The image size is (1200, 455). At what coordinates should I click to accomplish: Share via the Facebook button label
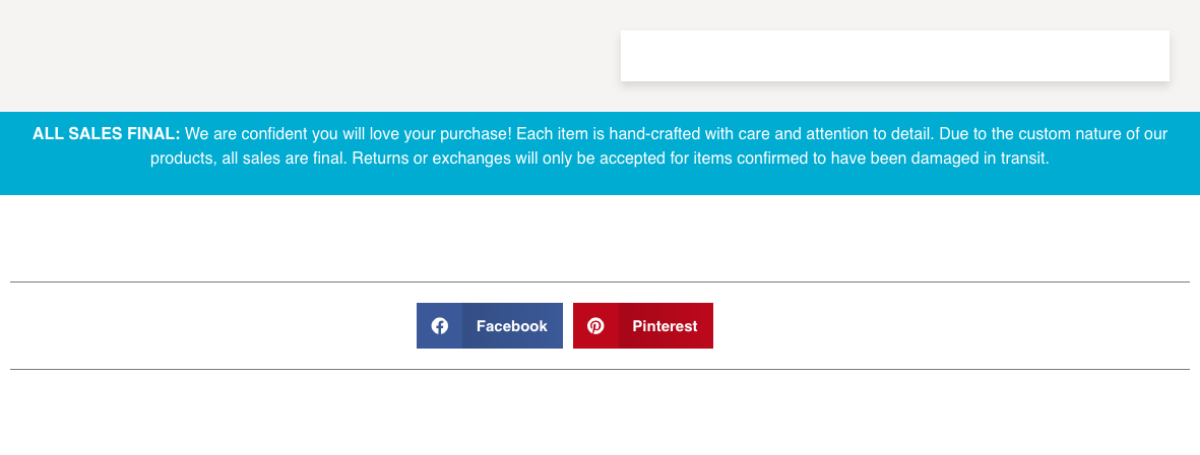click(x=511, y=326)
